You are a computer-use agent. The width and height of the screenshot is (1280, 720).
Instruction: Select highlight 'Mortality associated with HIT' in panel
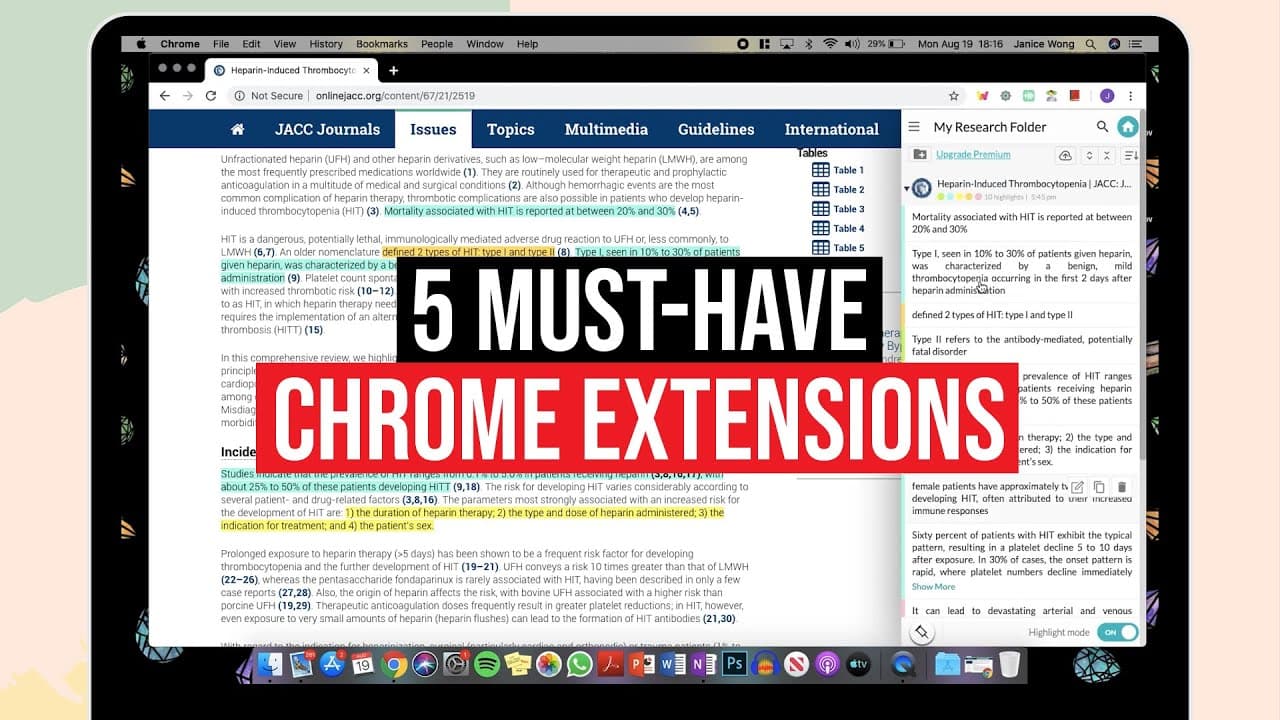coord(1022,223)
